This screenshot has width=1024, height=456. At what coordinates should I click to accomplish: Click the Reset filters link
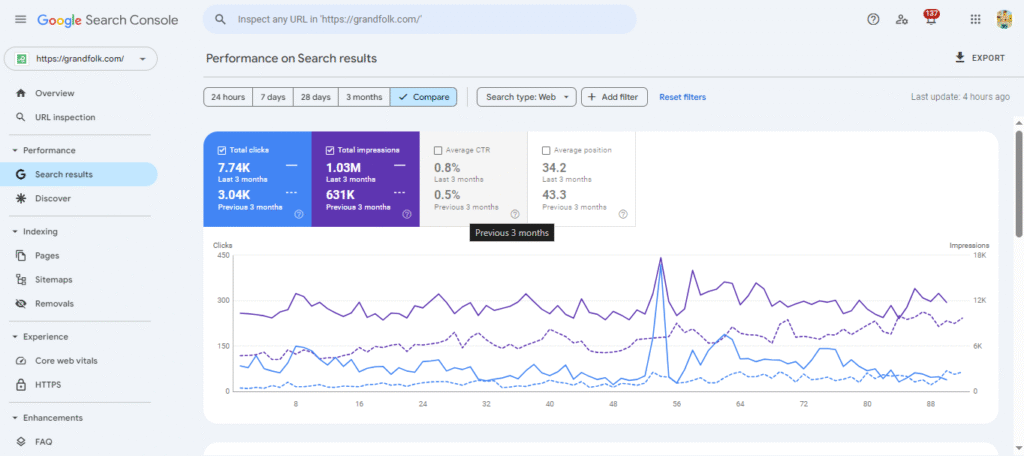click(x=682, y=97)
